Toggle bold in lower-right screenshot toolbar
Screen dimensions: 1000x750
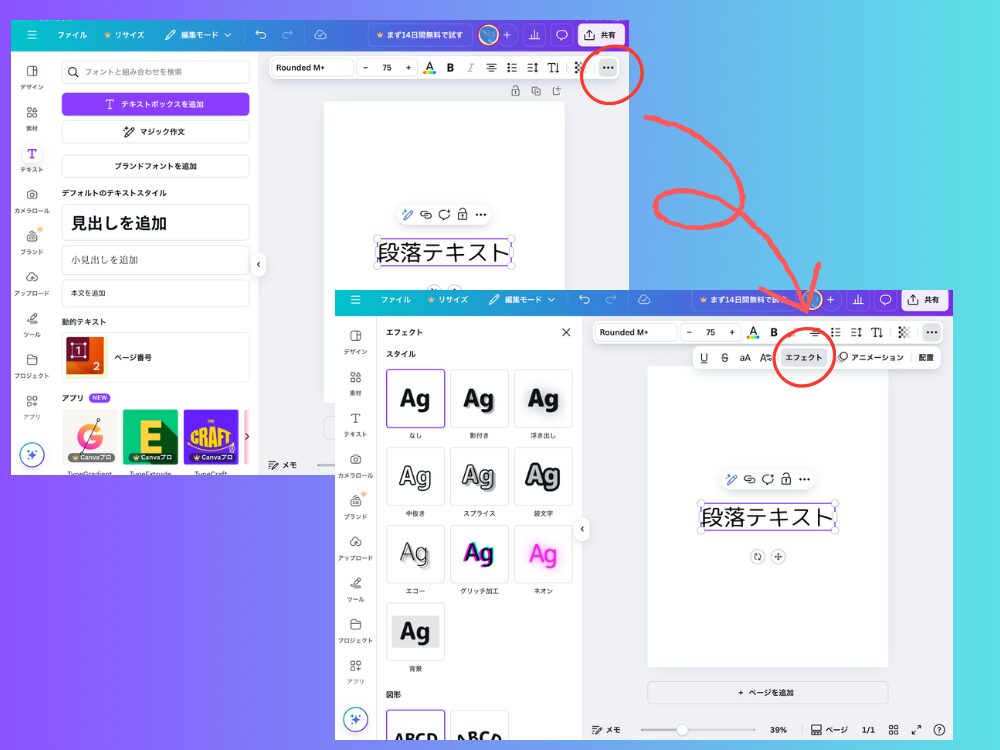pos(774,332)
